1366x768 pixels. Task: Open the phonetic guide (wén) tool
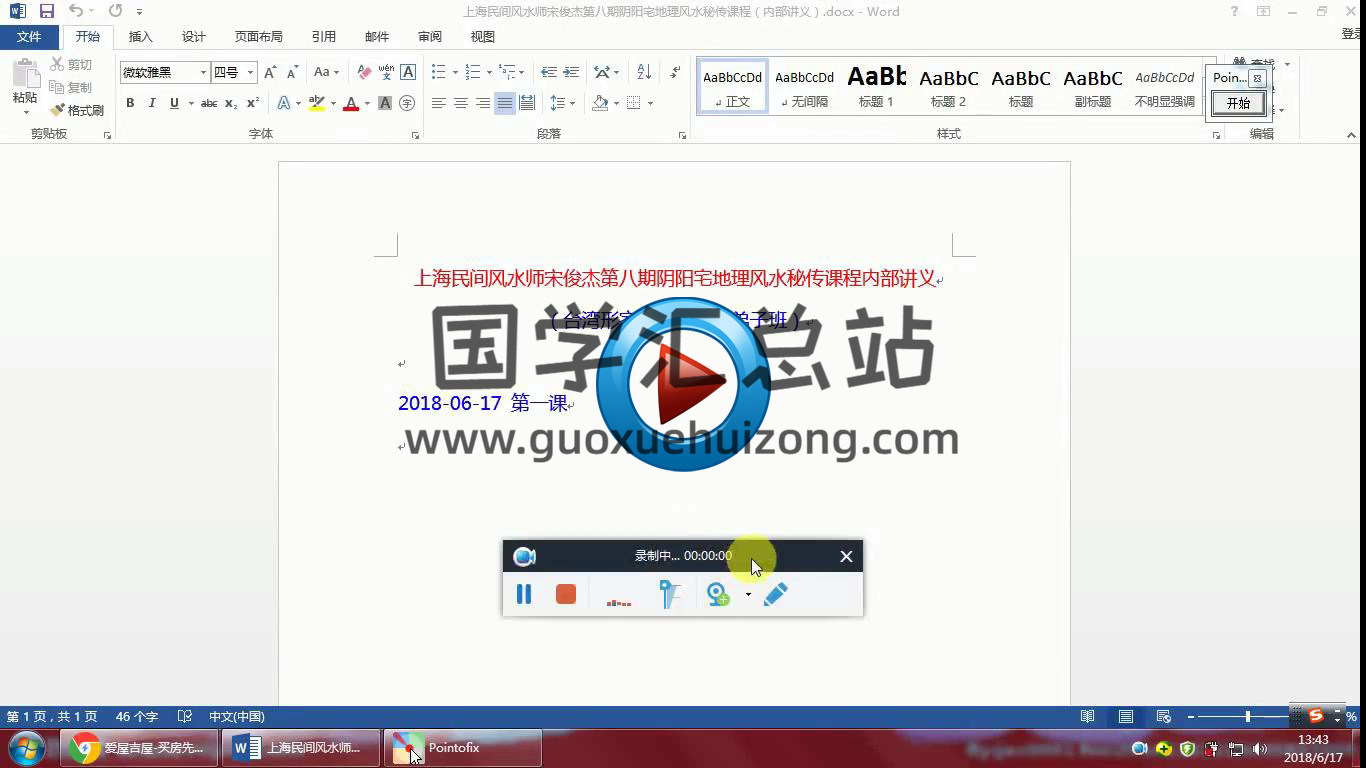386,73
